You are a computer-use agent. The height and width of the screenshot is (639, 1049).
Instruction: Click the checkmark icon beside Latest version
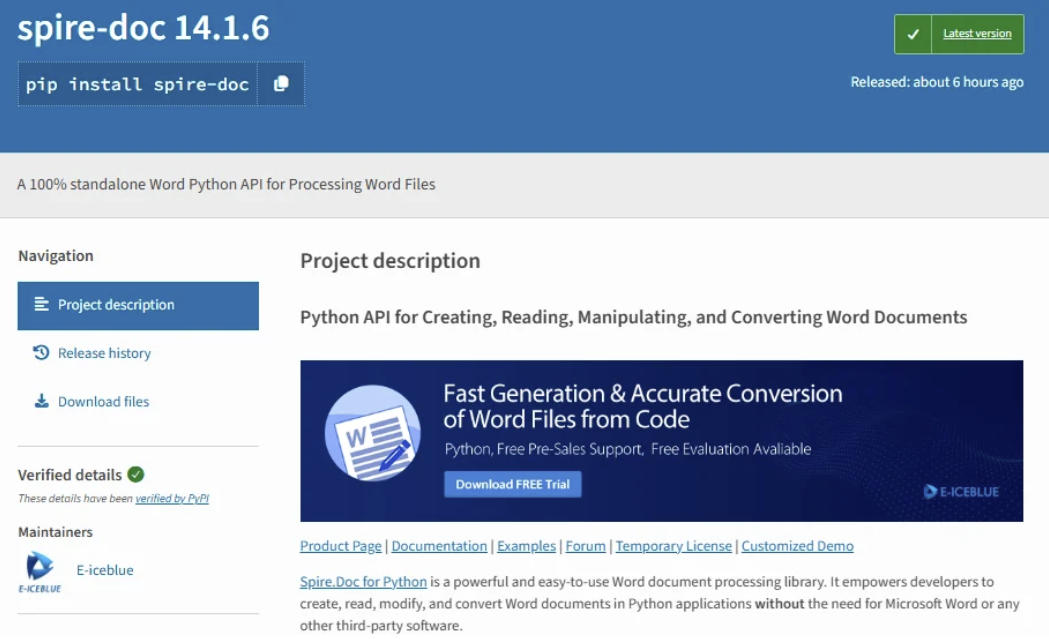click(x=913, y=33)
